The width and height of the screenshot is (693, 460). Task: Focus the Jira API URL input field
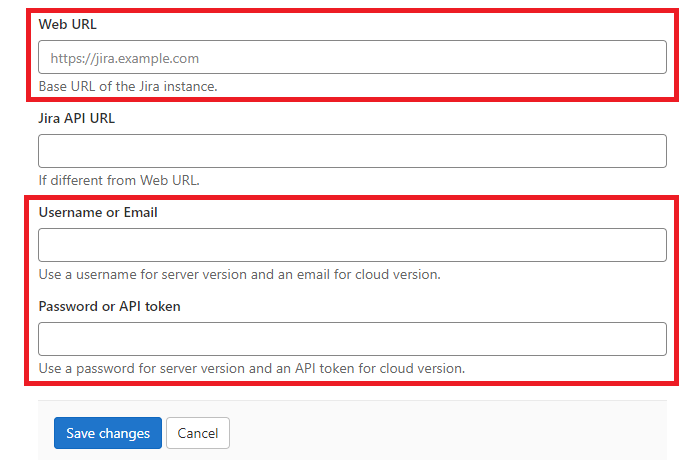point(352,151)
